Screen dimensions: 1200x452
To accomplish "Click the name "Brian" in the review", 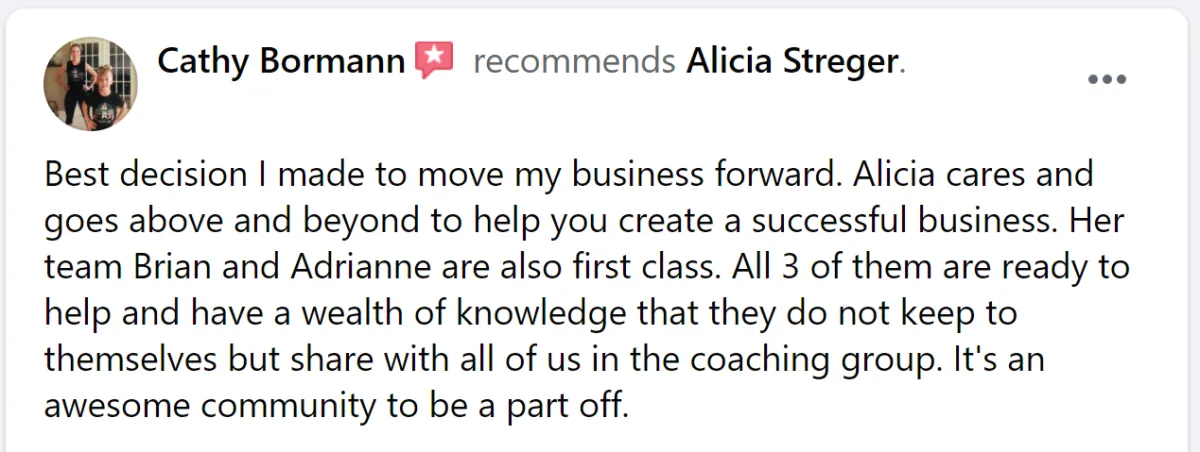I will [168, 268].
